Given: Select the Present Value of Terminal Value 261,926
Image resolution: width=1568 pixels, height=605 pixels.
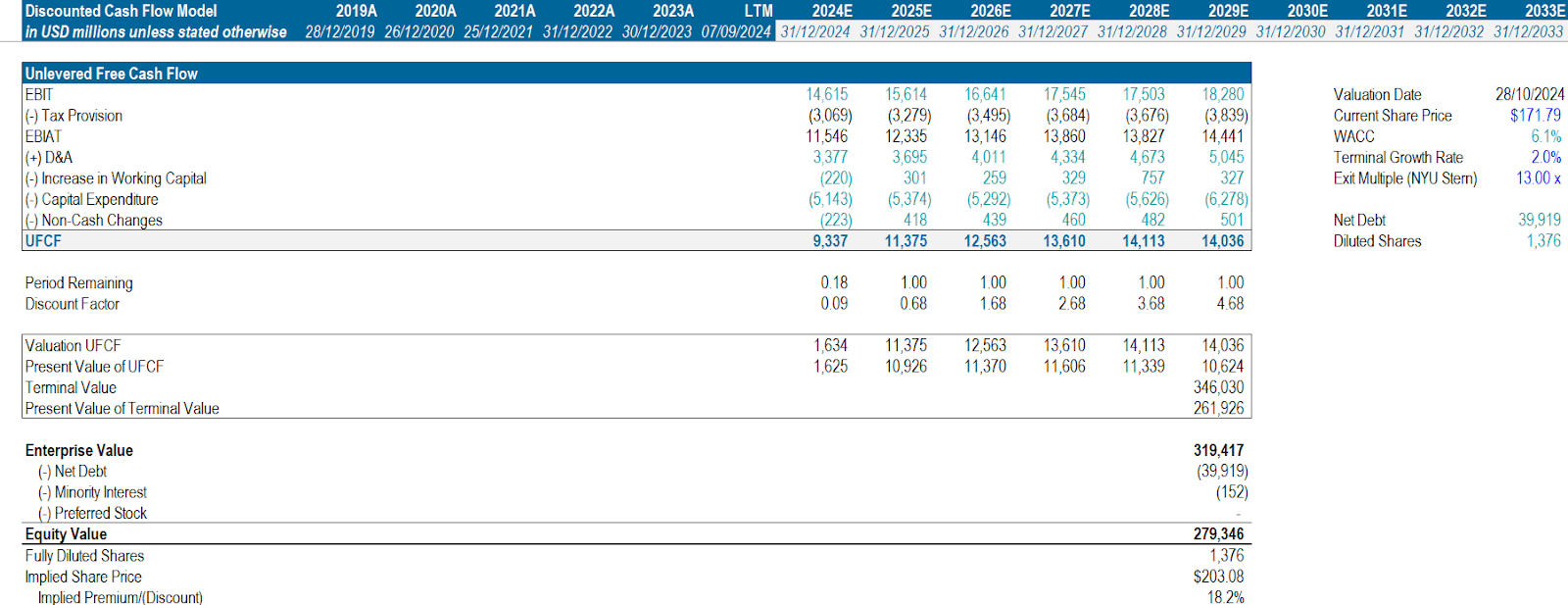Looking at the screenshot, I should (1218, 409).
